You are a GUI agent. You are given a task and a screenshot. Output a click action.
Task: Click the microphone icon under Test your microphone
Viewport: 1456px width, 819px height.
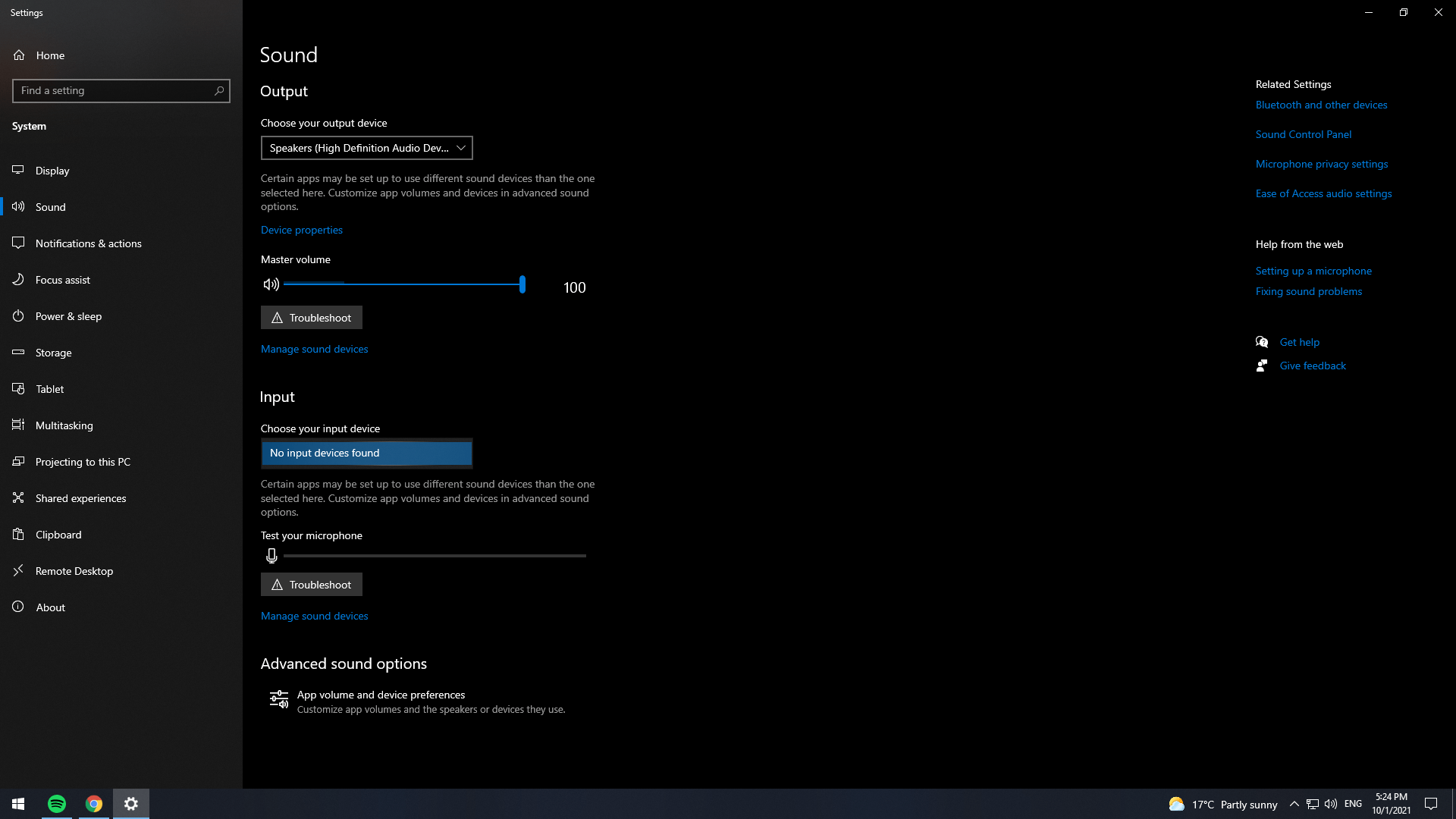click(x=271, y=555)
